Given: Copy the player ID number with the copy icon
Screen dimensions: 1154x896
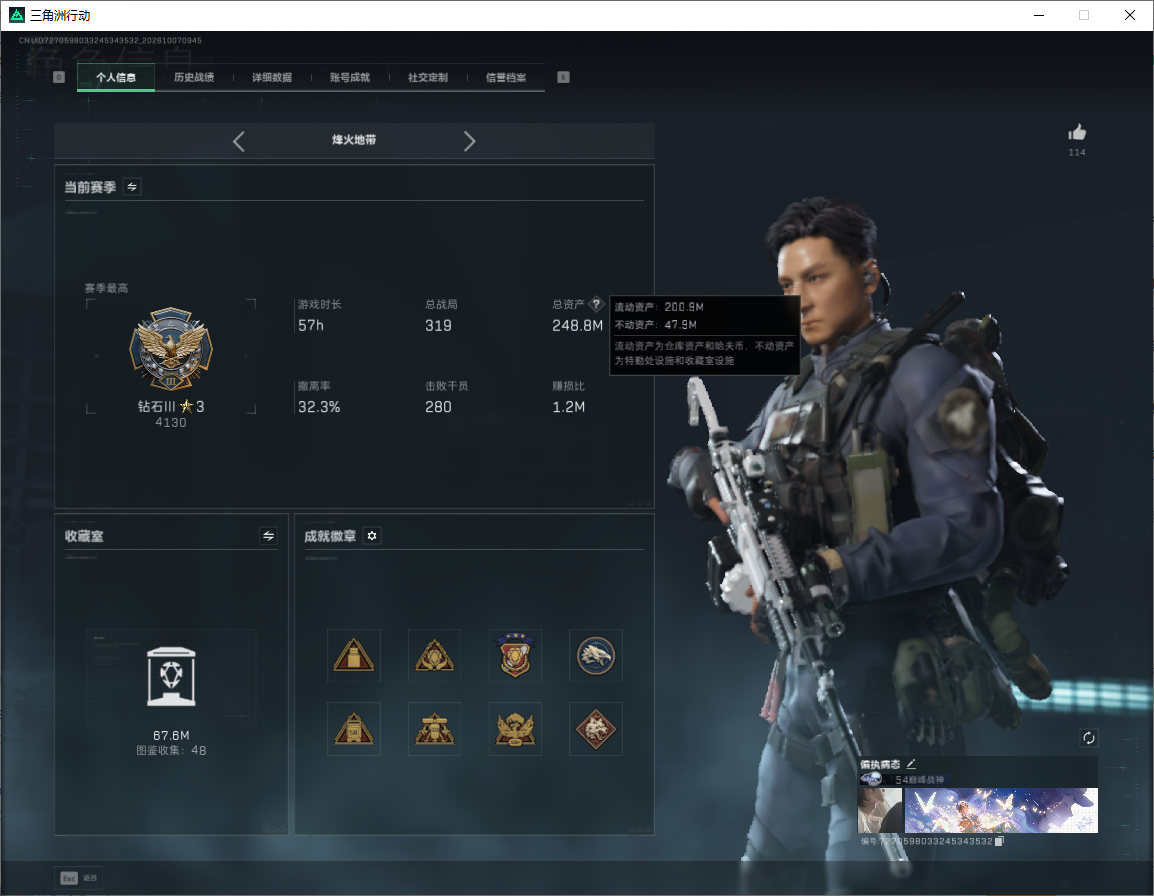Looking at the screenshot, I should pyautogui.click(x=999, y=841).
